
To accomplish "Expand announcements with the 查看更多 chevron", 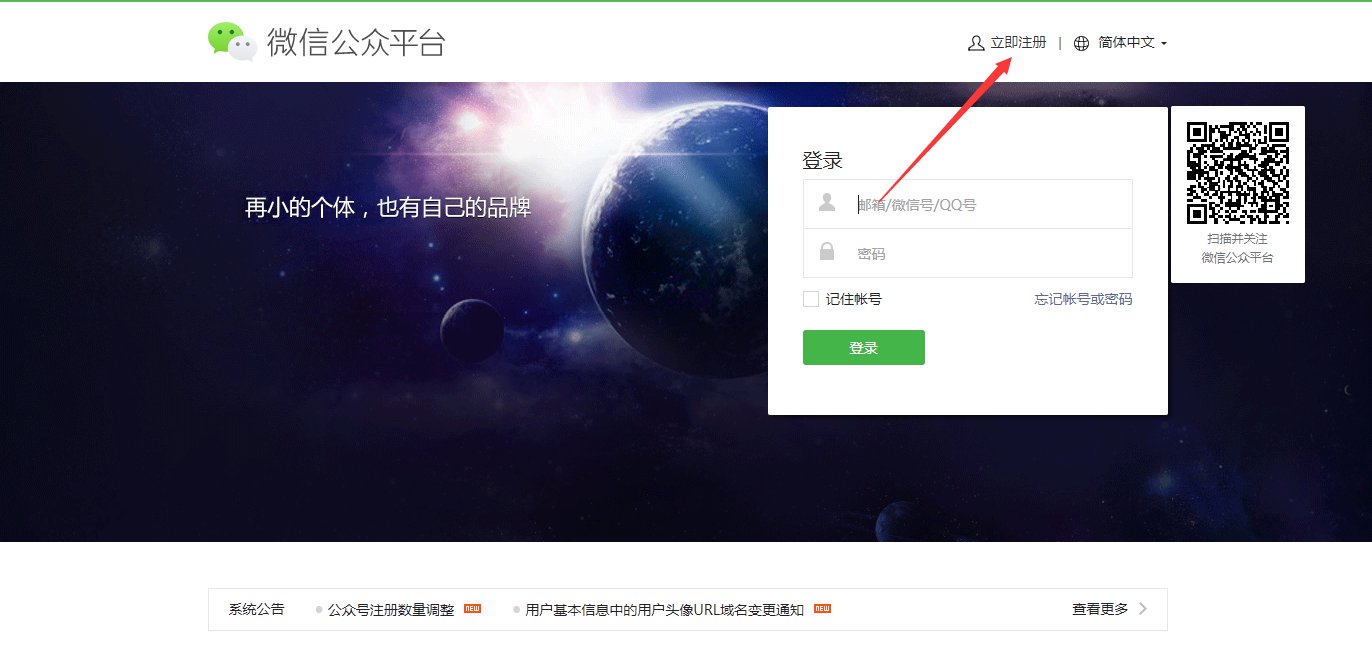I will pyautogui.click(x=1142, y=609).
